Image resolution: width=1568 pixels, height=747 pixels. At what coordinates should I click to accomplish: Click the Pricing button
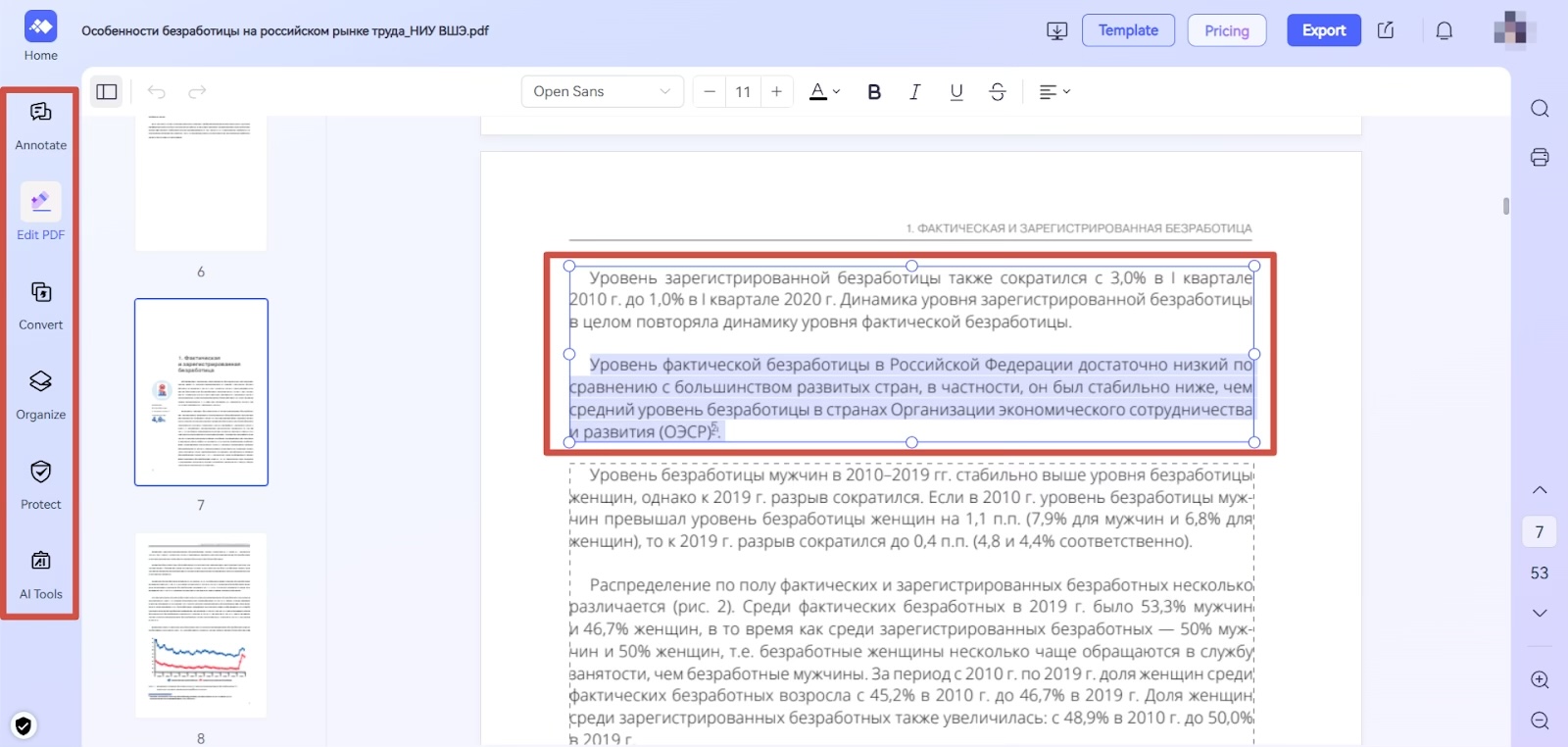tap(1226, 30)
